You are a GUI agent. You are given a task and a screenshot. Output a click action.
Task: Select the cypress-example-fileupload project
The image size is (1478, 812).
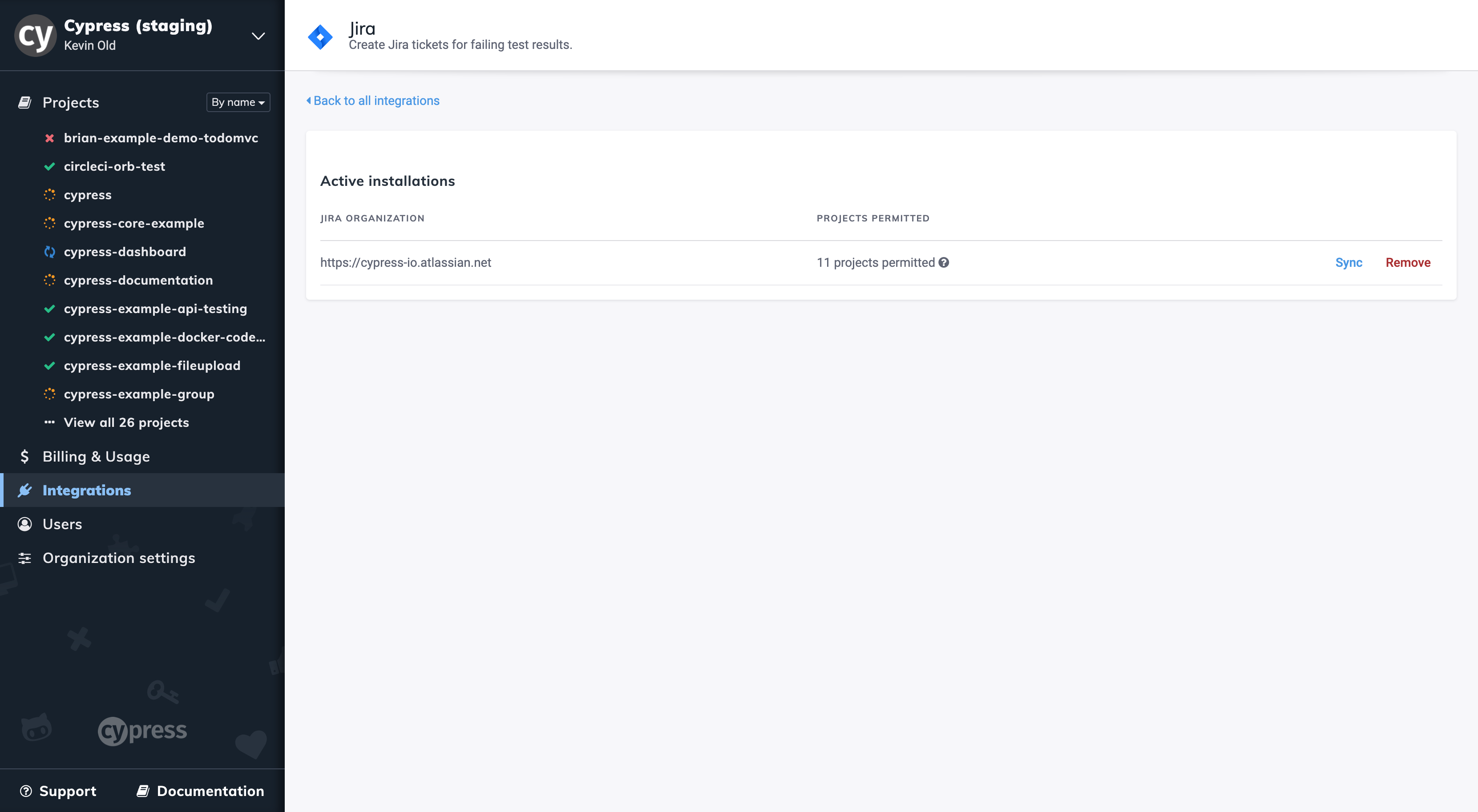pyautogui.click(x=152, y=365)
